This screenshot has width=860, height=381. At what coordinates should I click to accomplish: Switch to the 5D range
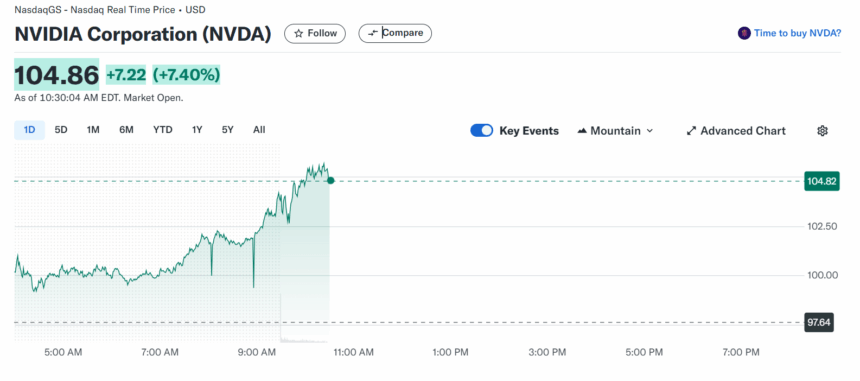coord(61,130)
